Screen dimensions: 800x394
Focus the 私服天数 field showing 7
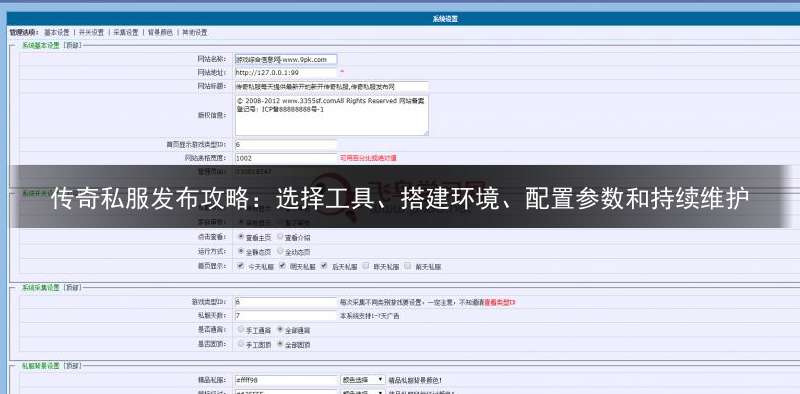click(x=286, y=315)
